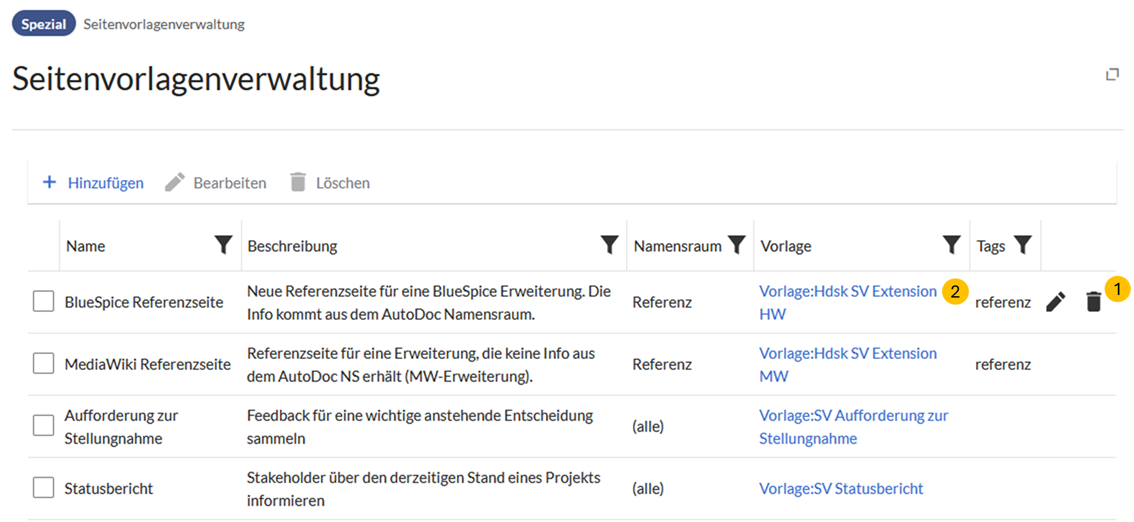The height and width of the screenshot is (522, 1134).
Task: Open the Vorlage column filter icon
Action: coord(952,246)
